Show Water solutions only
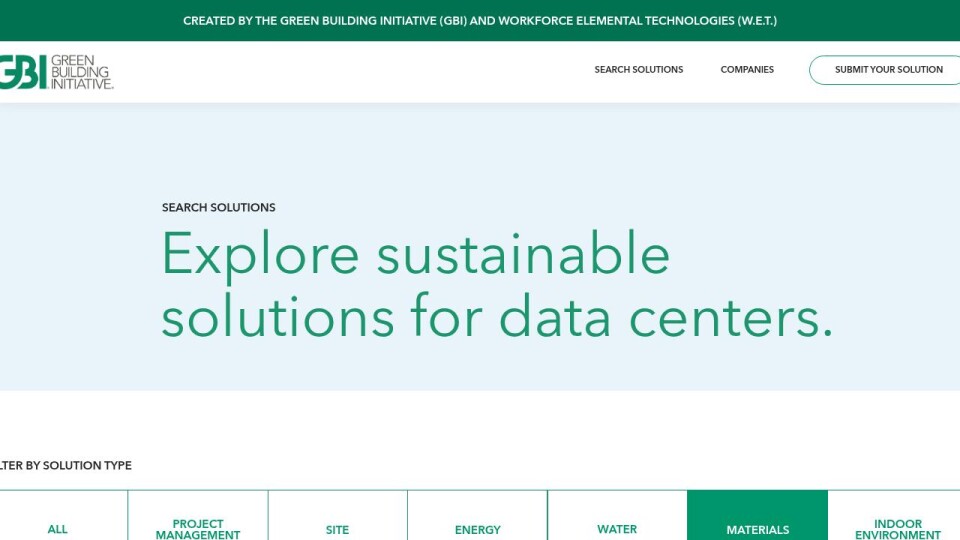This screenshot has height=540, width=960. pyautogui.click(x=617, y=529)
